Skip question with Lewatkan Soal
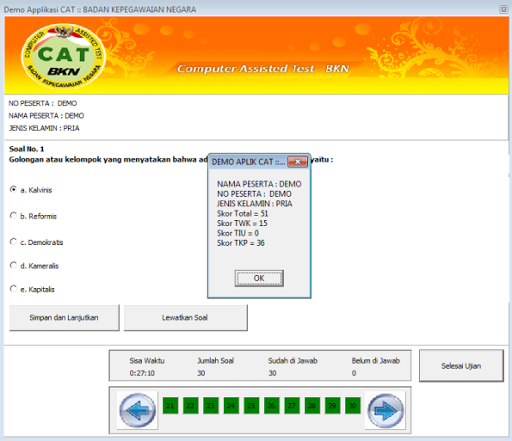 (x=185, y=318)
